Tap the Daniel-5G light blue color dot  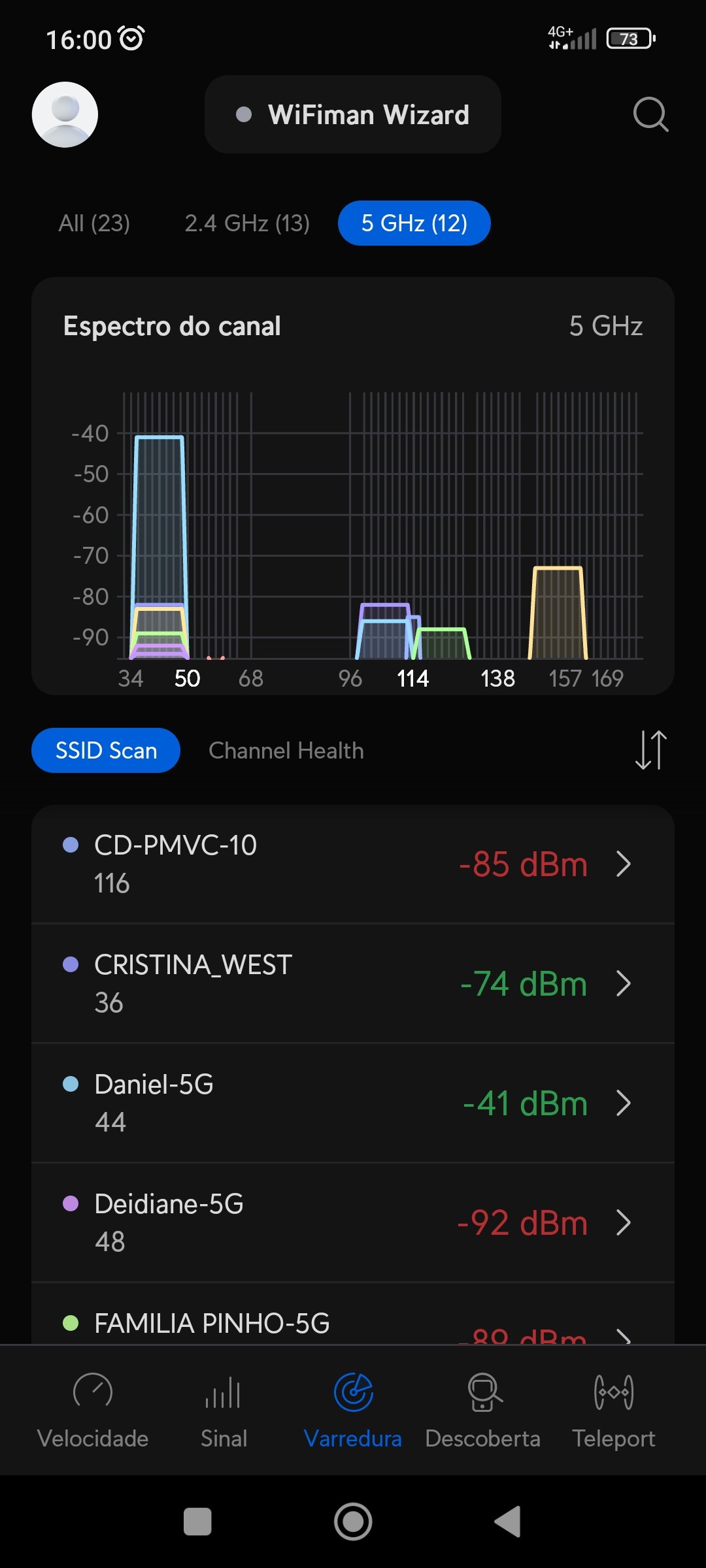(x=71, y=1085)
